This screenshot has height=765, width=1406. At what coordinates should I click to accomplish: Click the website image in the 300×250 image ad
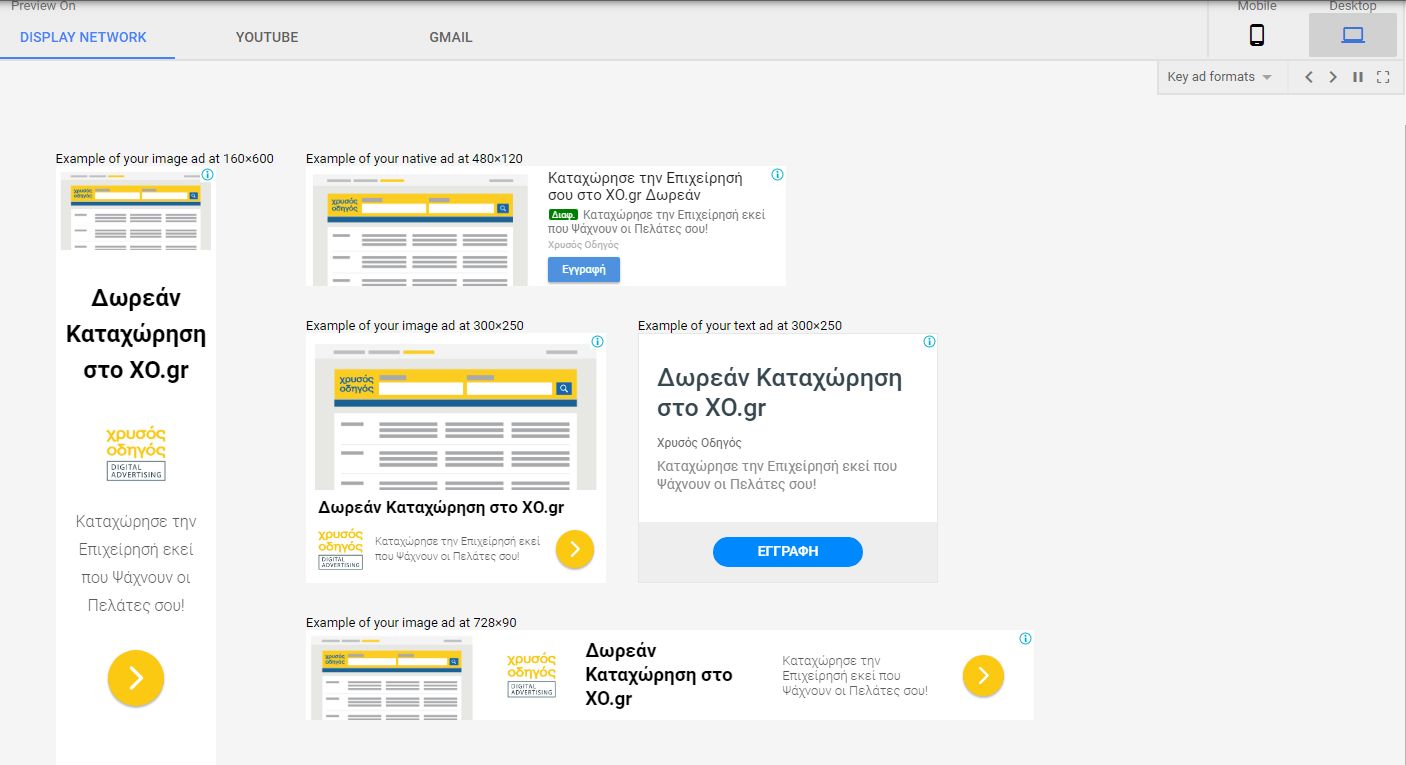coord(456,417)
